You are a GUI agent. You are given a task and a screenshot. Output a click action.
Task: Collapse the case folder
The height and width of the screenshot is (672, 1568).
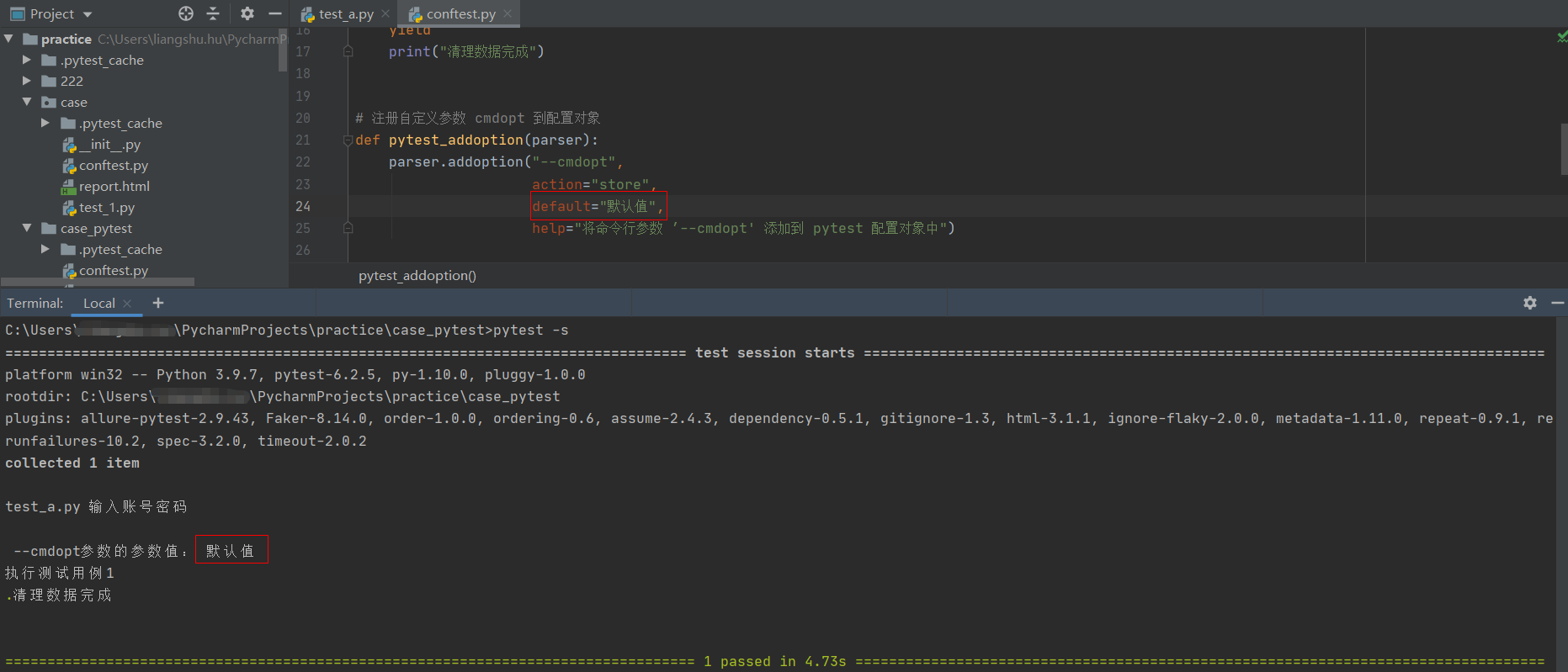click(27, 102)
